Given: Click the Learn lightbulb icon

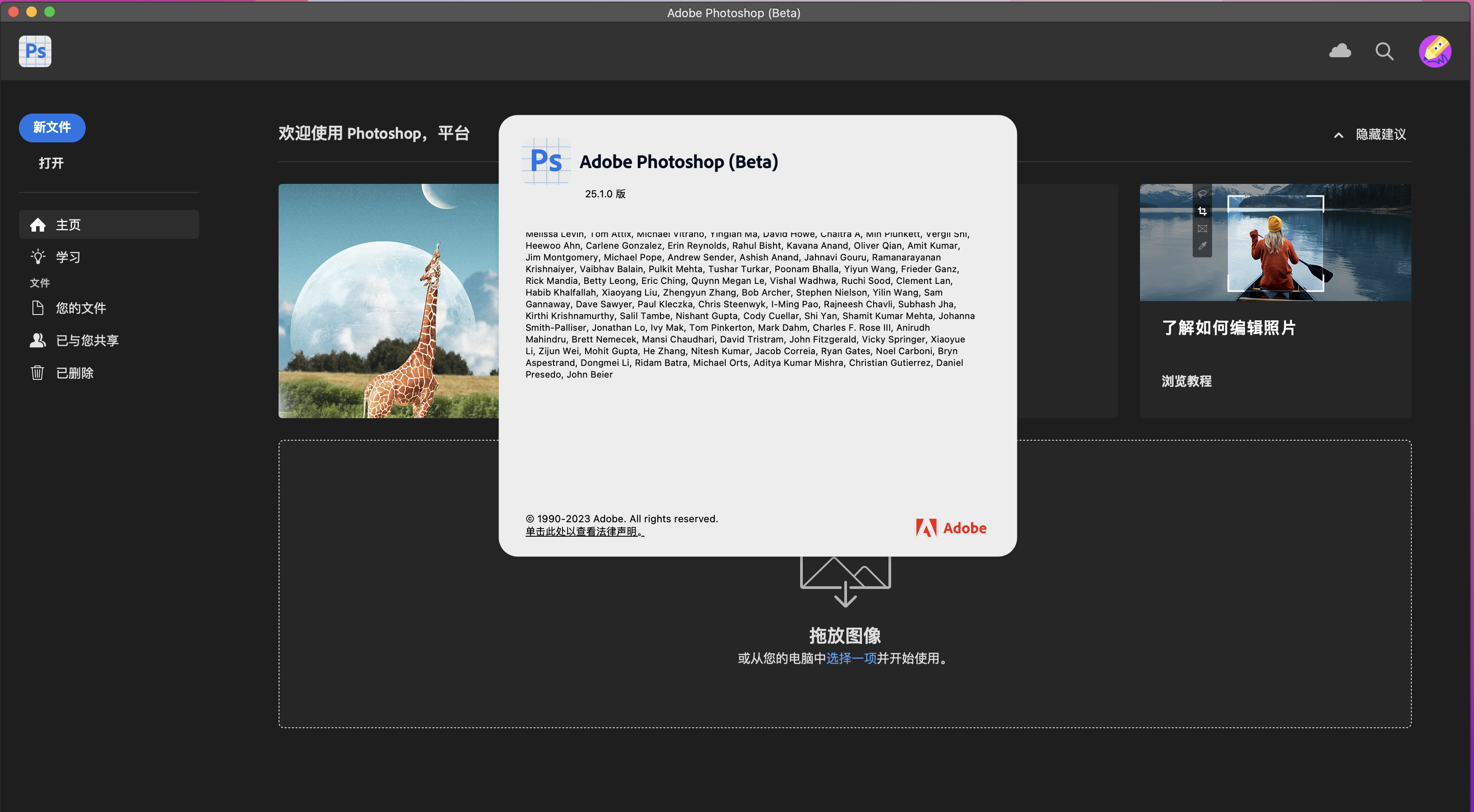Looking at the screenshot, I should pos(38,257).
